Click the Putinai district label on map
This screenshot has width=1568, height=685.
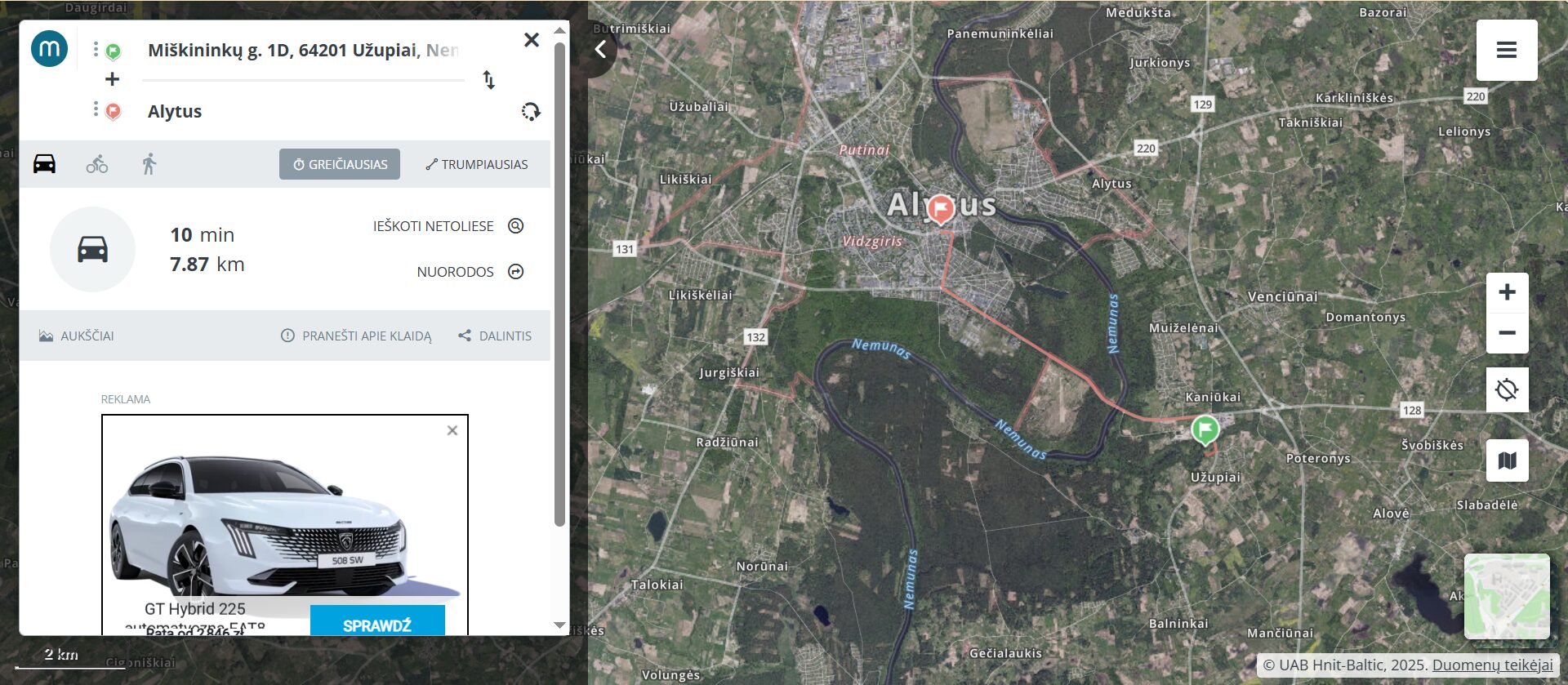[x=864, y=149]
